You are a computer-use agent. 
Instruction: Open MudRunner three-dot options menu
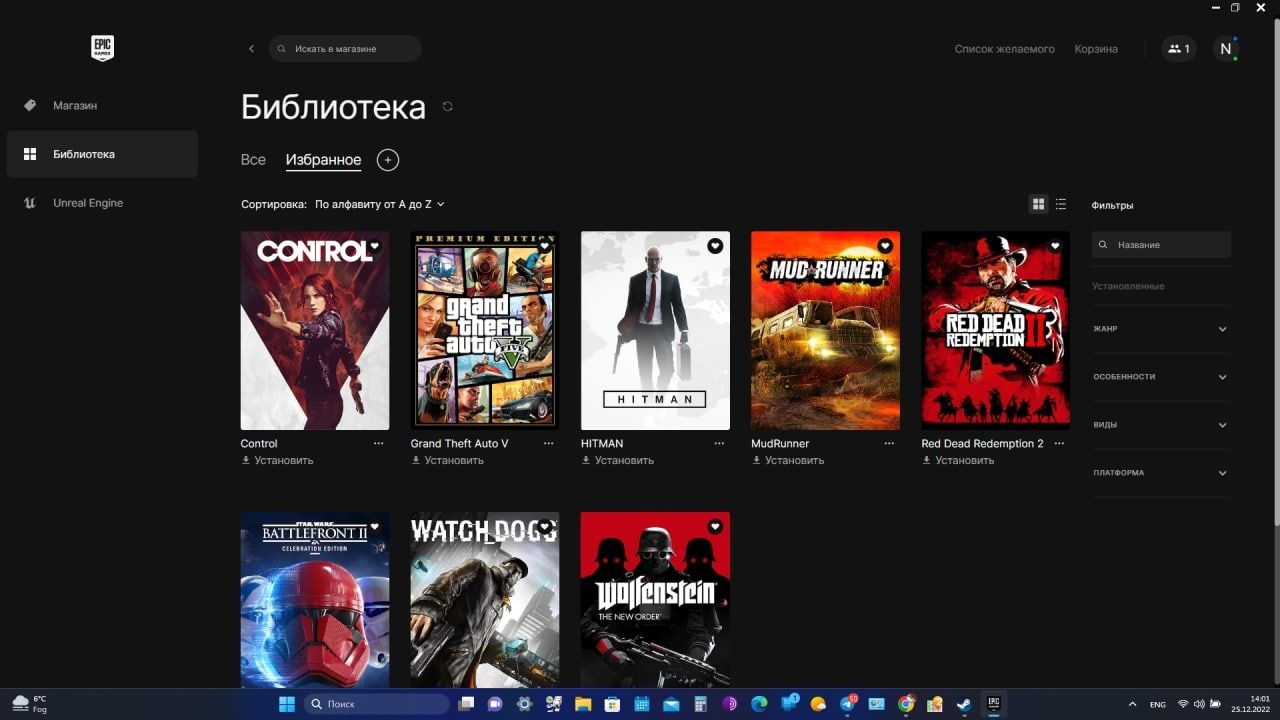coord(889,443)
